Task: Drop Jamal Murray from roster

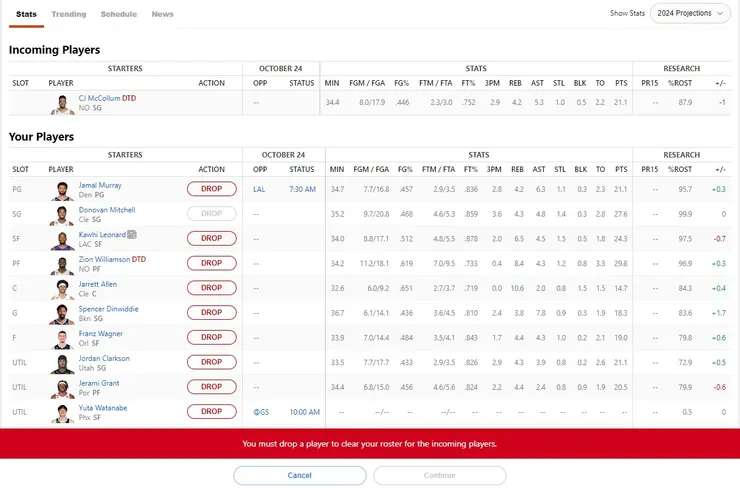Action: [211, 189]
